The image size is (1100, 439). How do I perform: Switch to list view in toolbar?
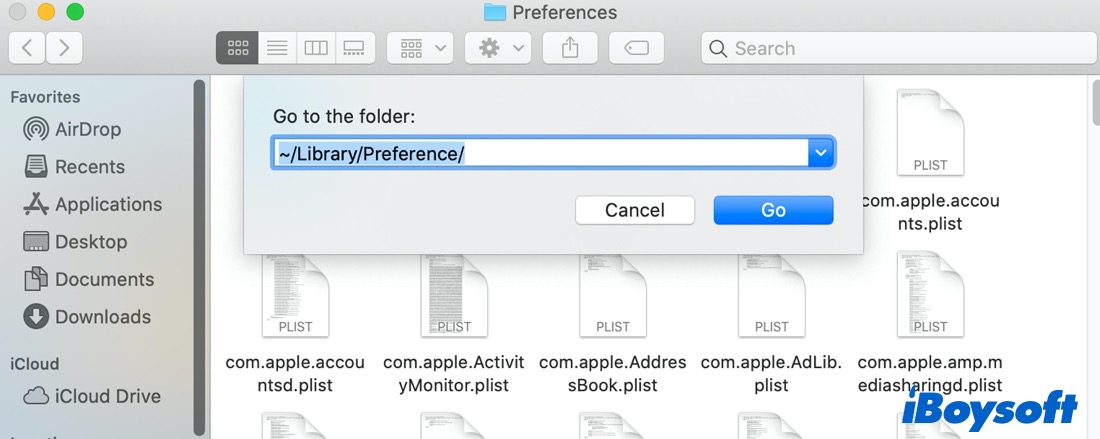(277, 48)
